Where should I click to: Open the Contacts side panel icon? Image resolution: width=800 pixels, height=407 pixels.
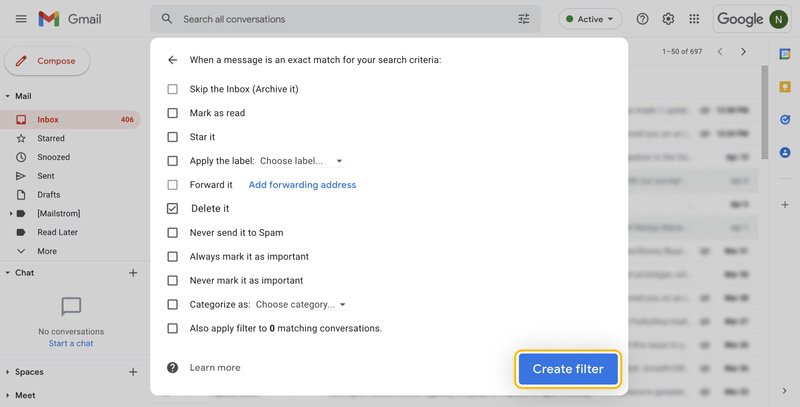785,152
